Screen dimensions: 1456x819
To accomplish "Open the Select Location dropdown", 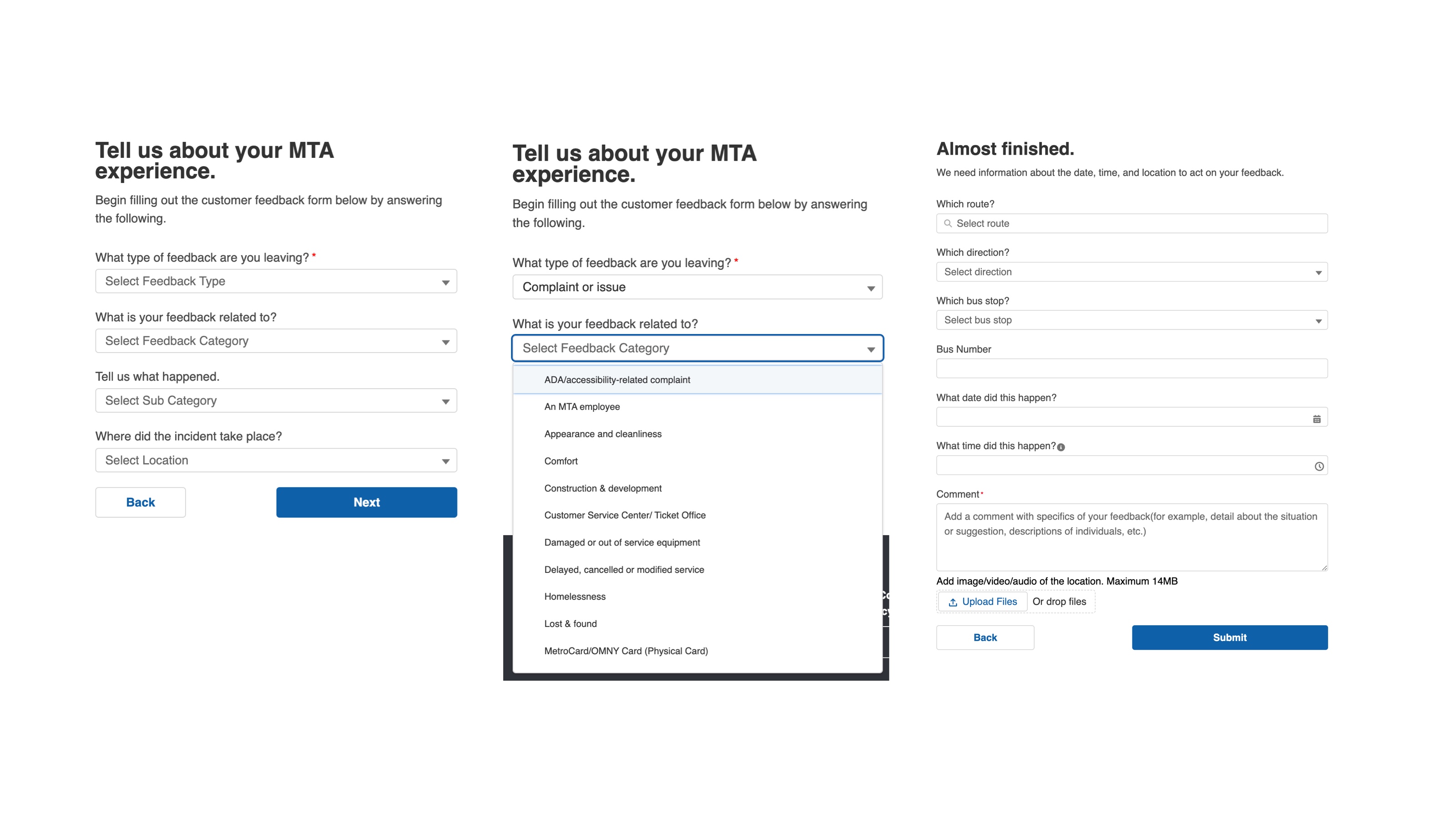I will point(276,460).
